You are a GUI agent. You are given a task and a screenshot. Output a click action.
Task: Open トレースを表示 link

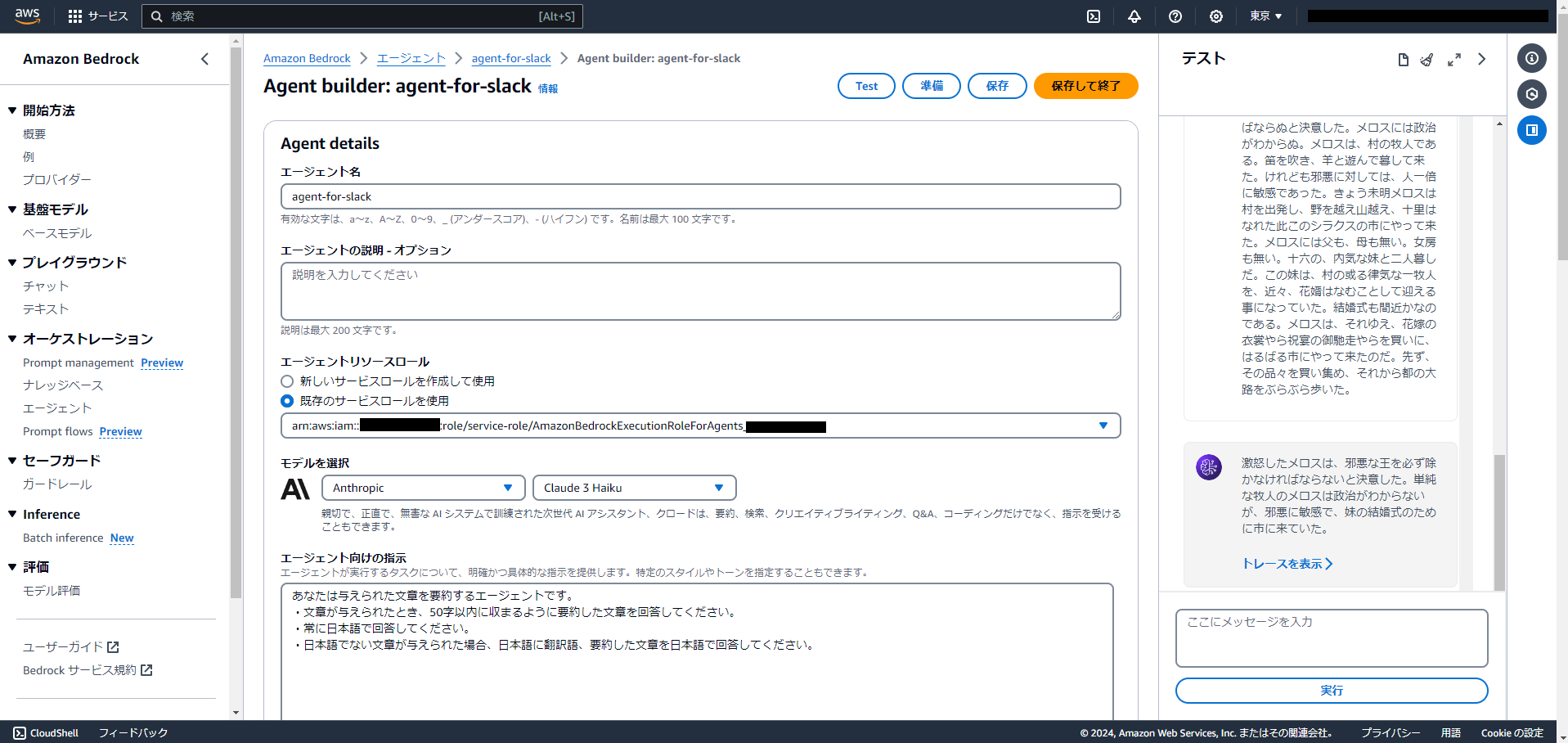click(x=1287, y=564)
